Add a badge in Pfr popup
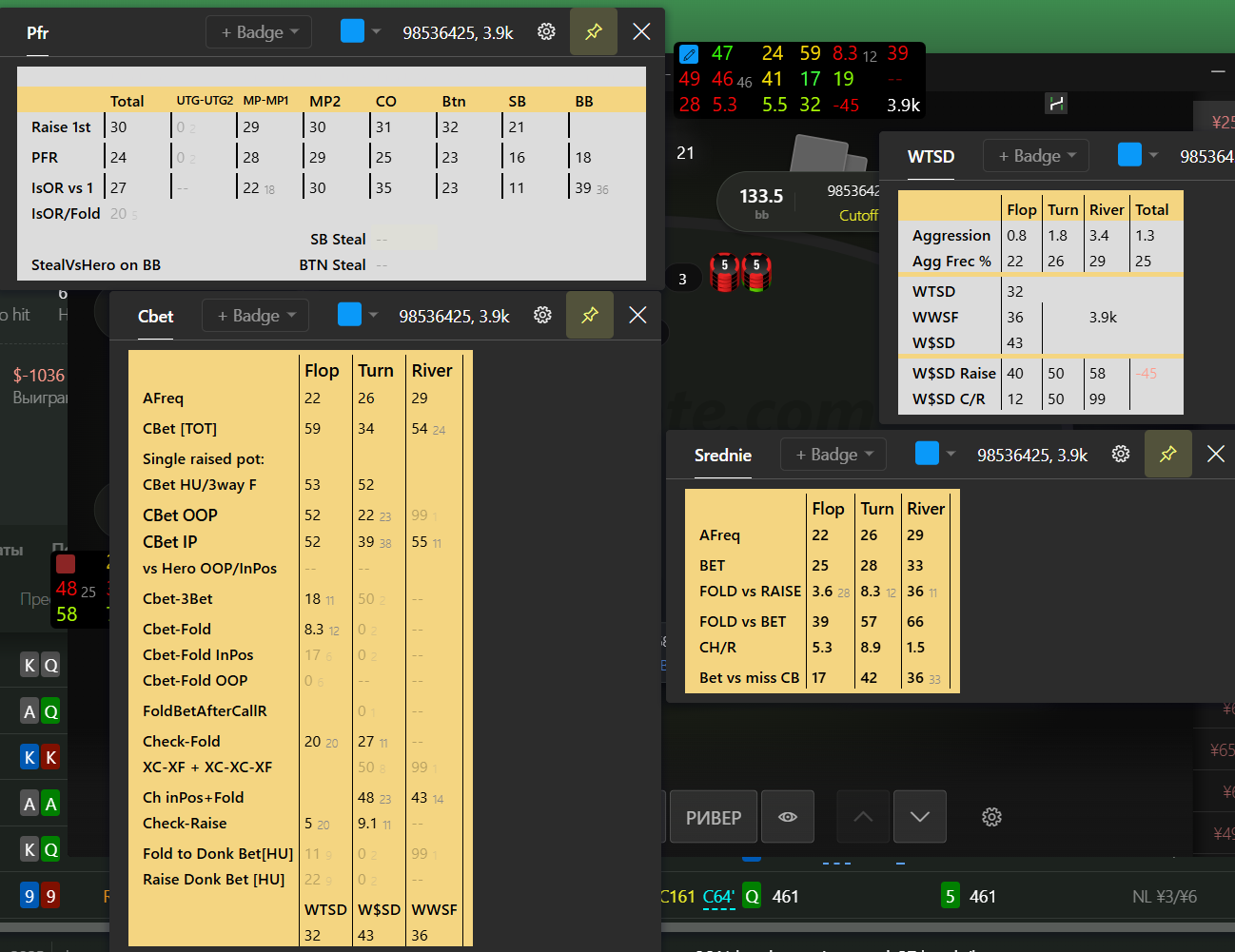 (259, 32)
